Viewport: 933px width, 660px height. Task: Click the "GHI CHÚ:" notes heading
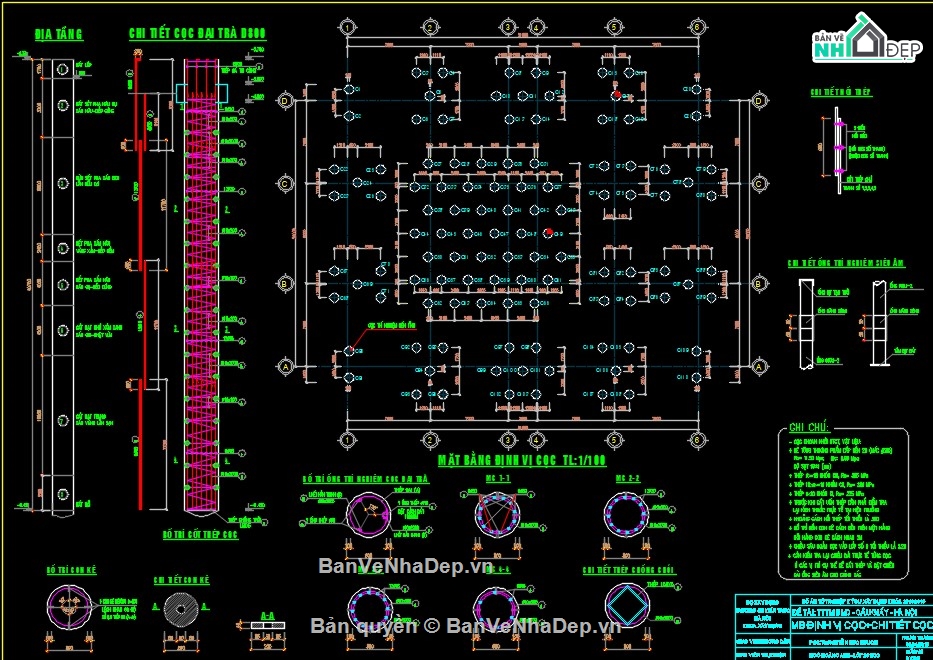(809, 427)
